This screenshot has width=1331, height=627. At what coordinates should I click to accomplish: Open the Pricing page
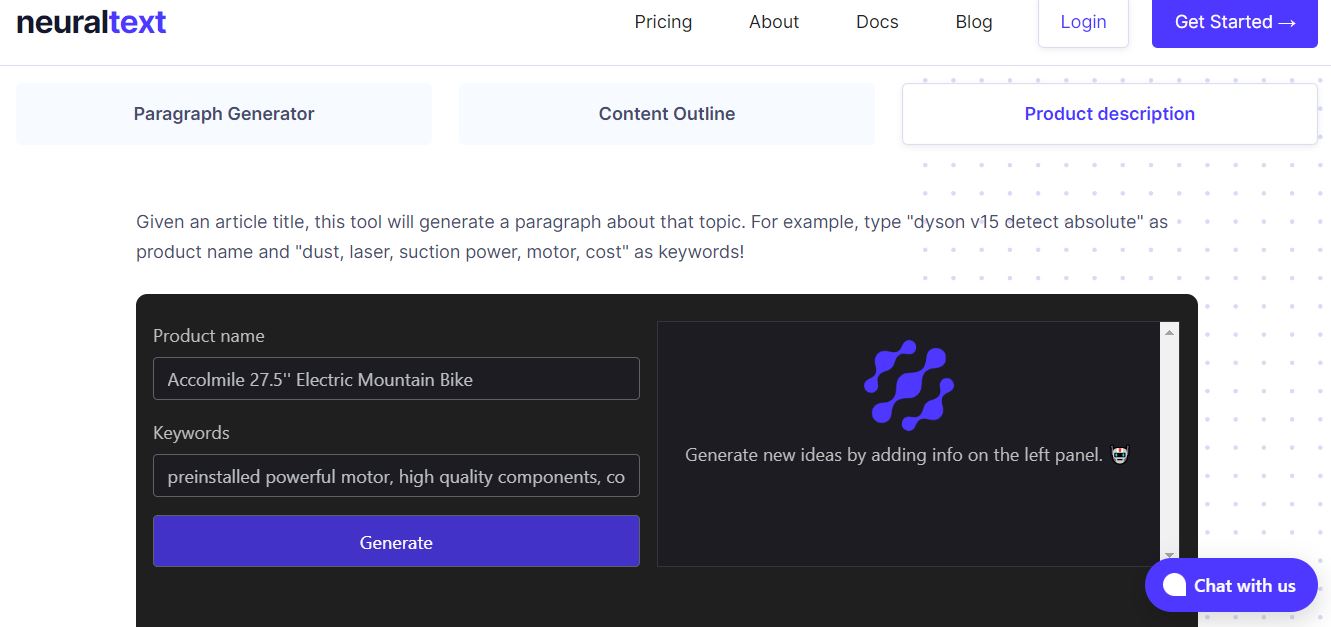[663, 22]
